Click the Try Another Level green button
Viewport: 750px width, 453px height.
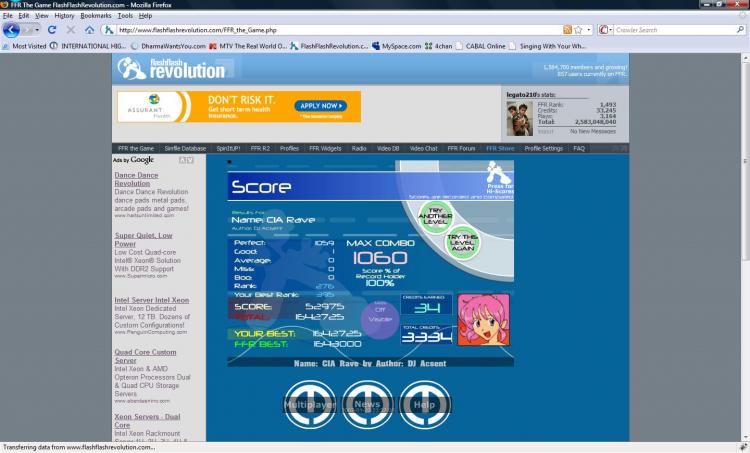pos(435,216)
